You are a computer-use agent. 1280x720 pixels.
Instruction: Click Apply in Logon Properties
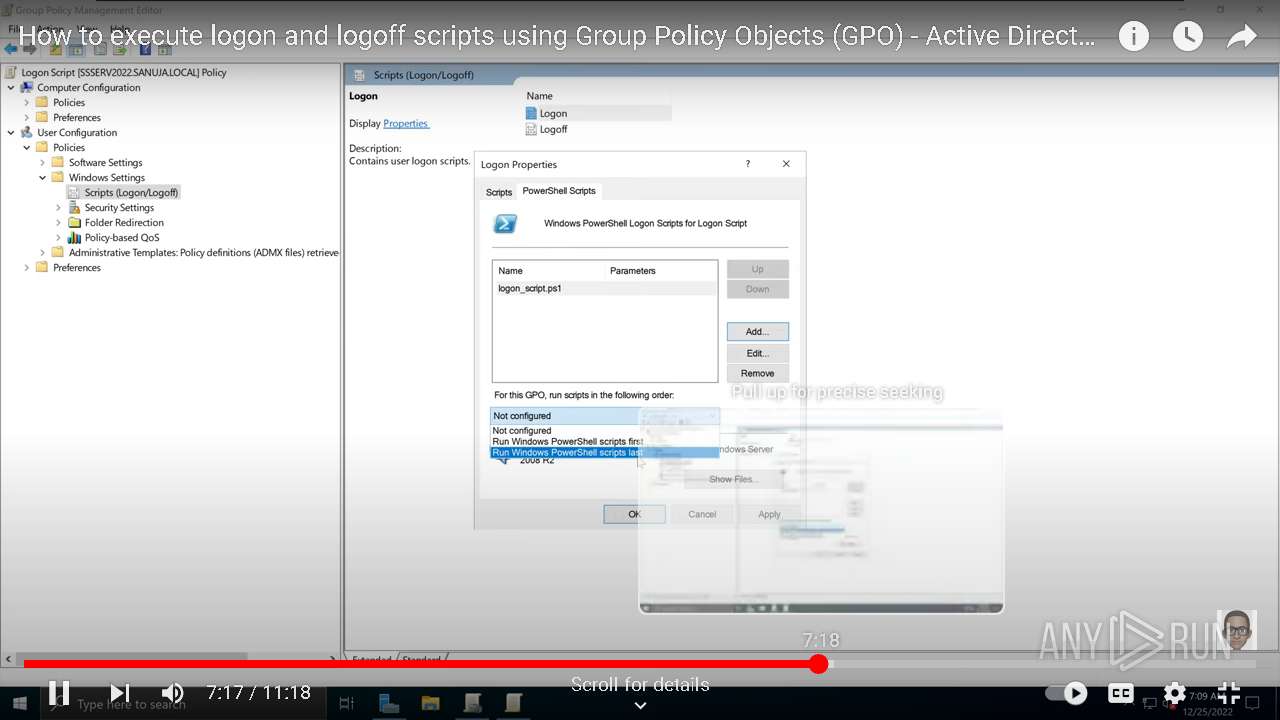click(769, 514)
